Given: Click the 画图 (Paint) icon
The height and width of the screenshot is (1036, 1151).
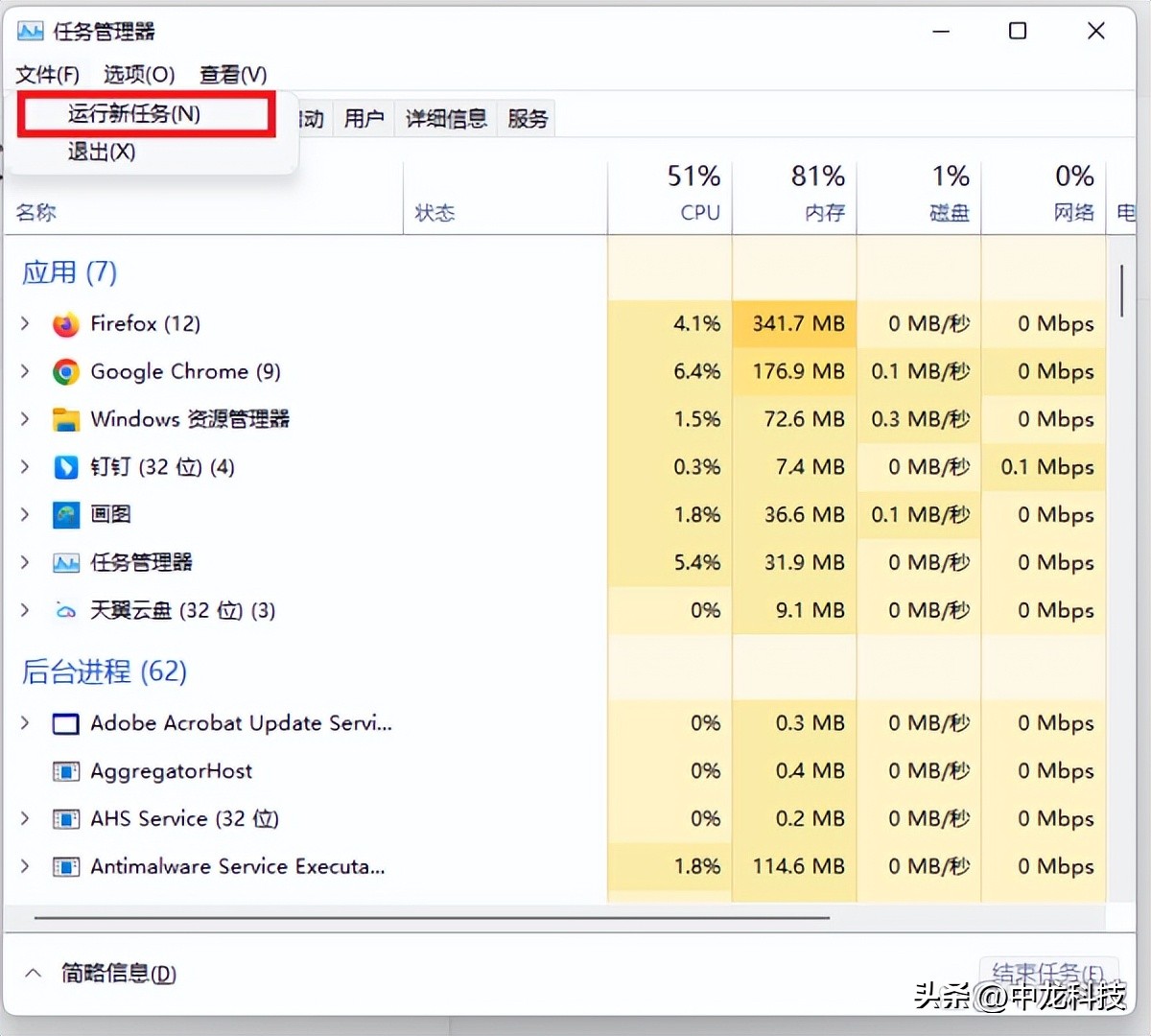Looking at the screenshot, I should pyautogui.click(x=65, y=515).
